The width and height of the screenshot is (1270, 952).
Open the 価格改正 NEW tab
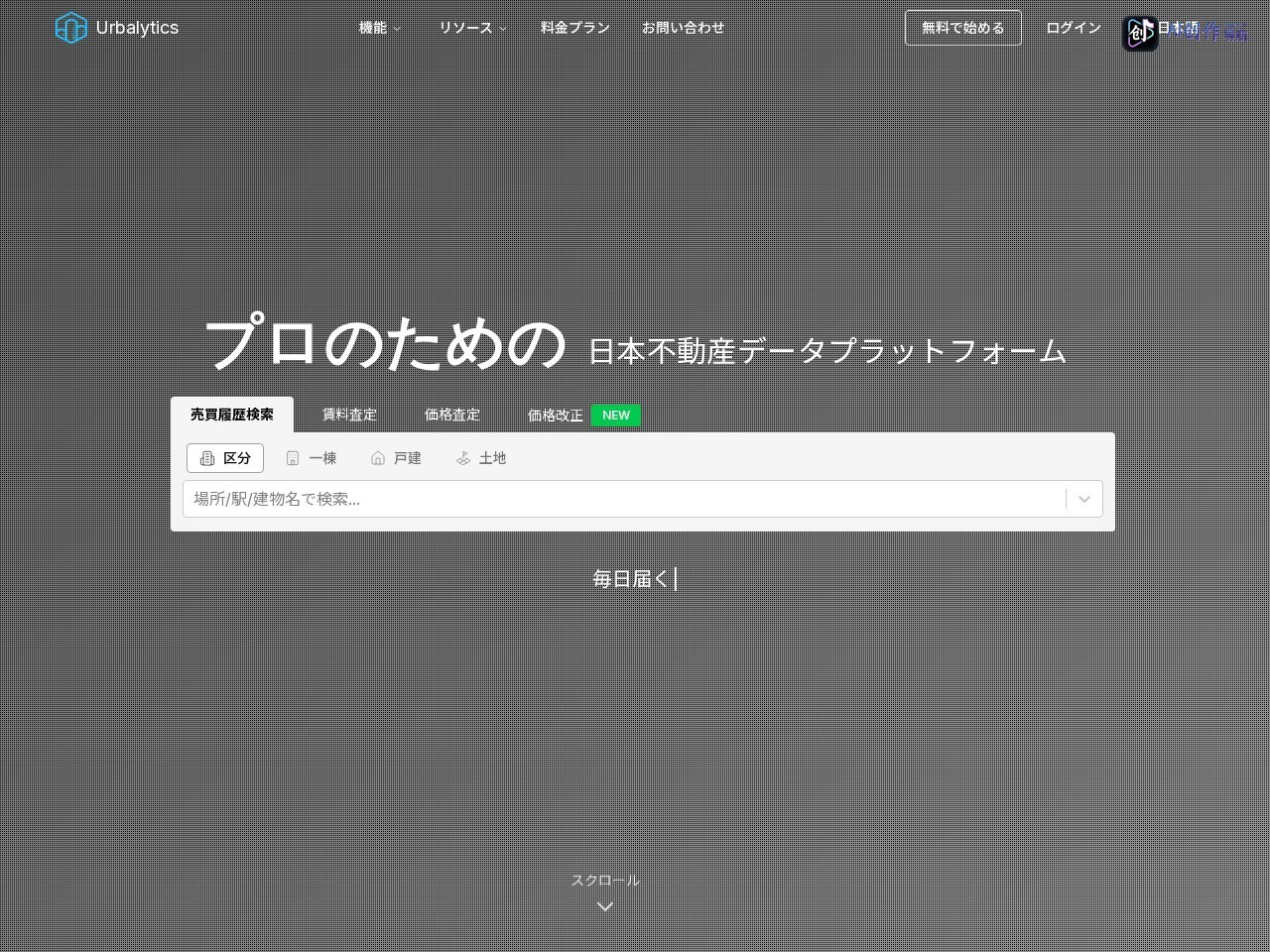coord(584,416)
